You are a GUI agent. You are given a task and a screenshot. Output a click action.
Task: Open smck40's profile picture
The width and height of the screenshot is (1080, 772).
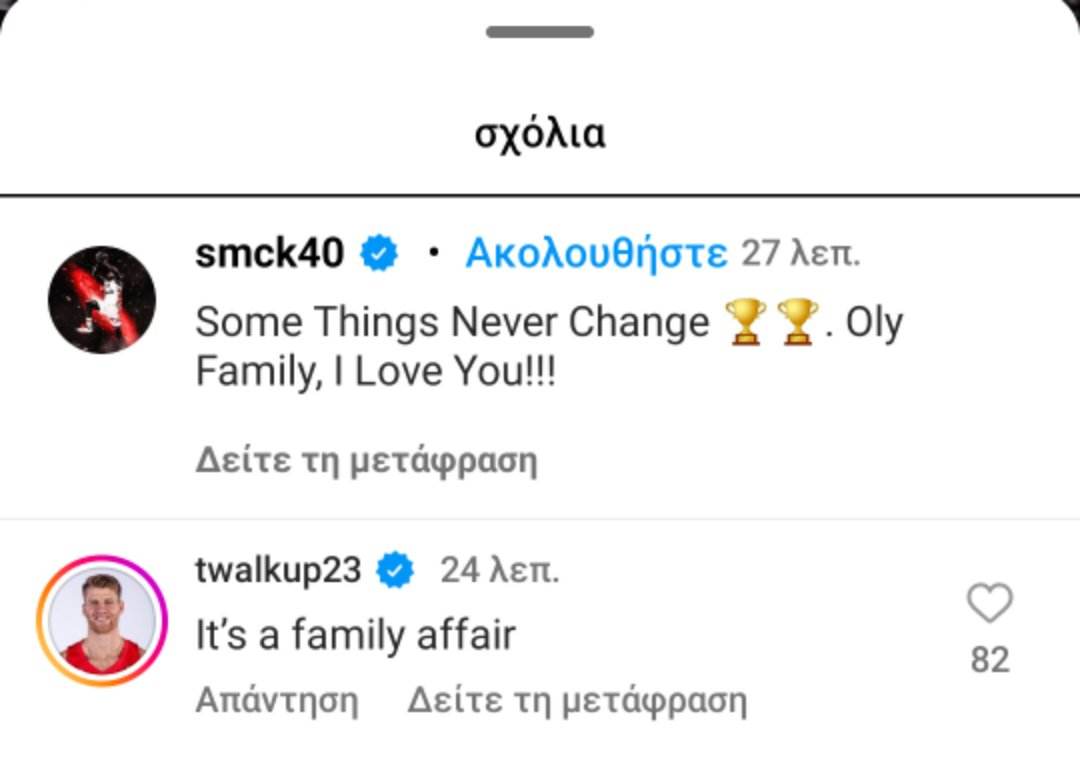point(102,300)
